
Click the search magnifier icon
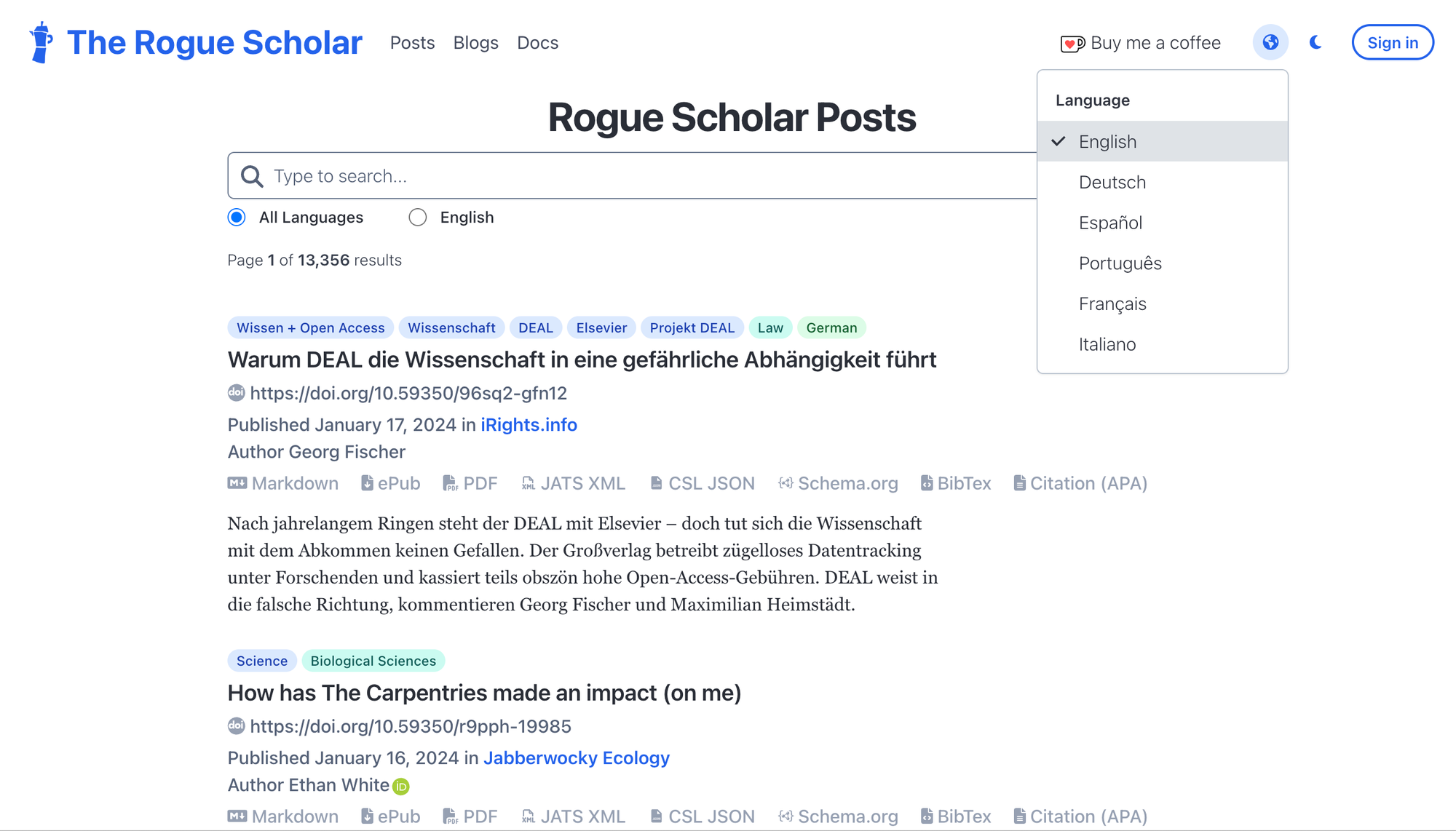click(x=252, y=176)
